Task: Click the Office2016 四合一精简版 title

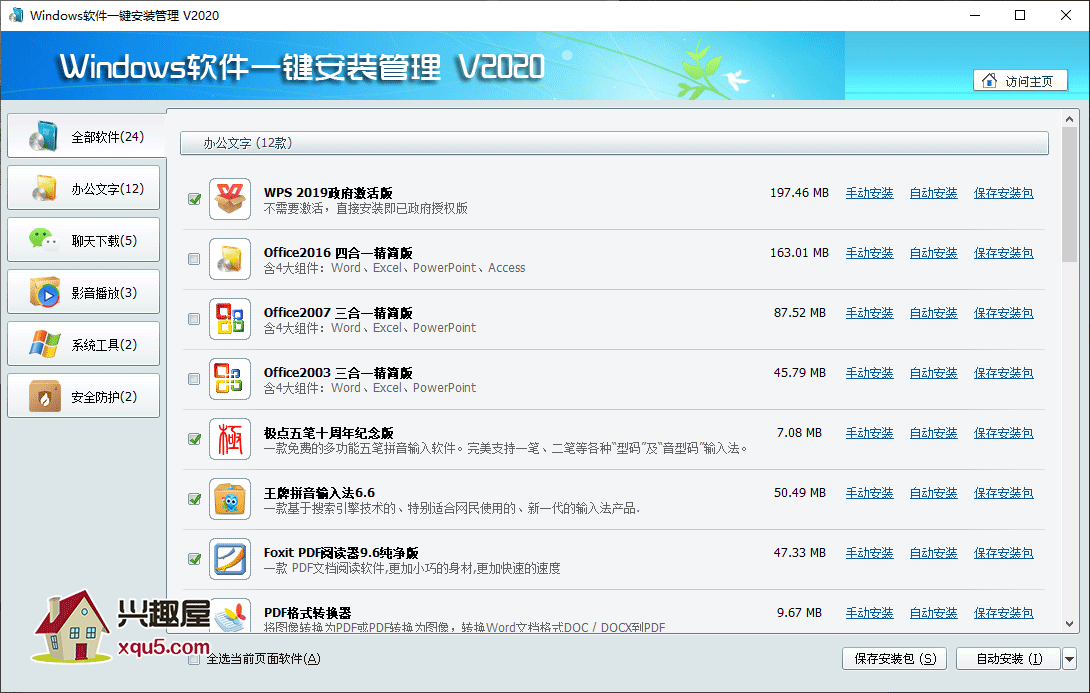Action: click(x=338, y=252)
